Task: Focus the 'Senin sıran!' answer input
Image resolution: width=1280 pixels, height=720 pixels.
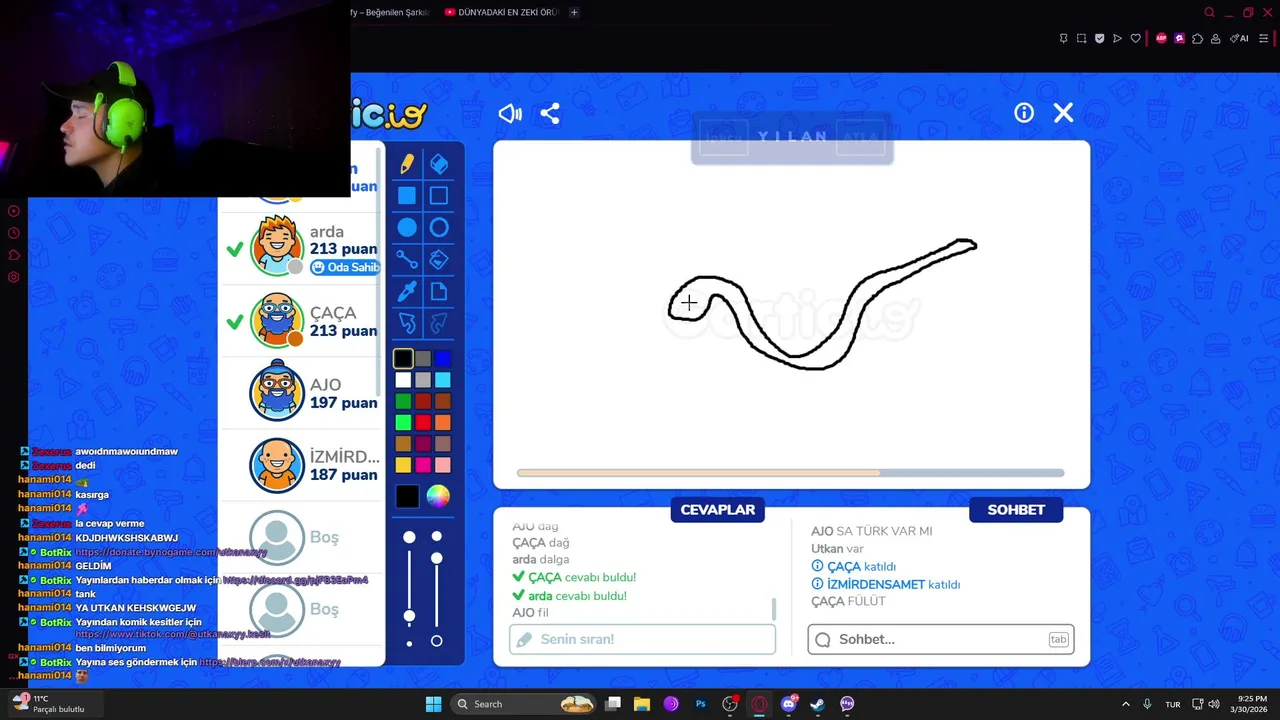Action: coord(642,639)
